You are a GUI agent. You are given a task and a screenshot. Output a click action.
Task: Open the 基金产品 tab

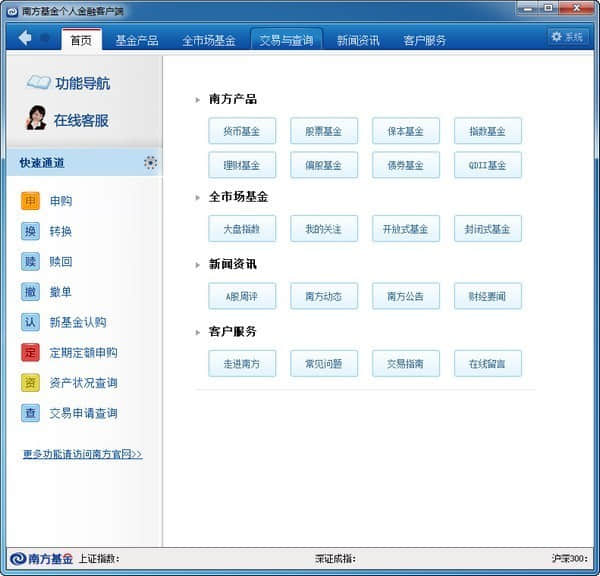(x=137, y=40)
